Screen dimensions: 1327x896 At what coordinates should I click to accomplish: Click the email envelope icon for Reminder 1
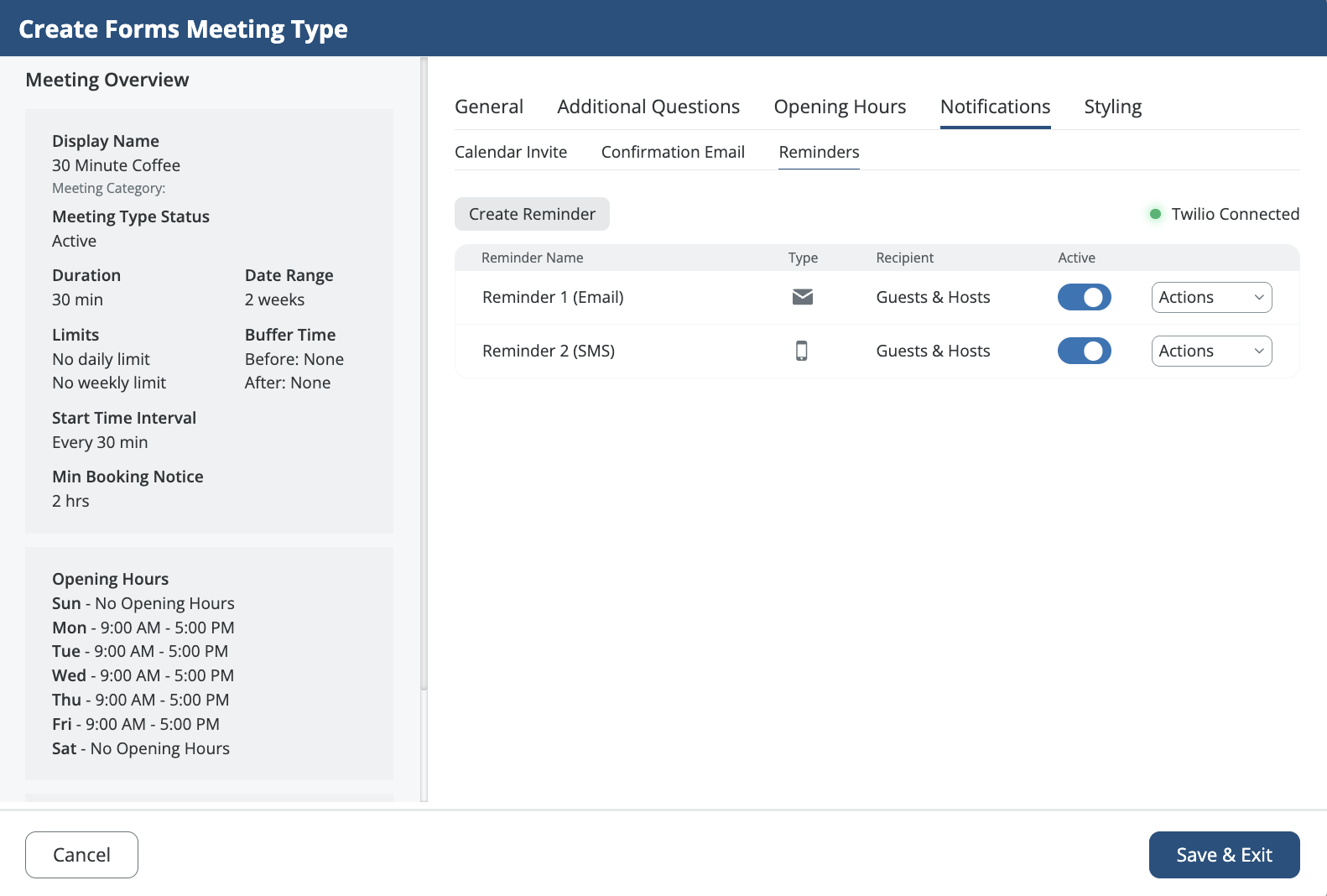[x=802, y=297]
